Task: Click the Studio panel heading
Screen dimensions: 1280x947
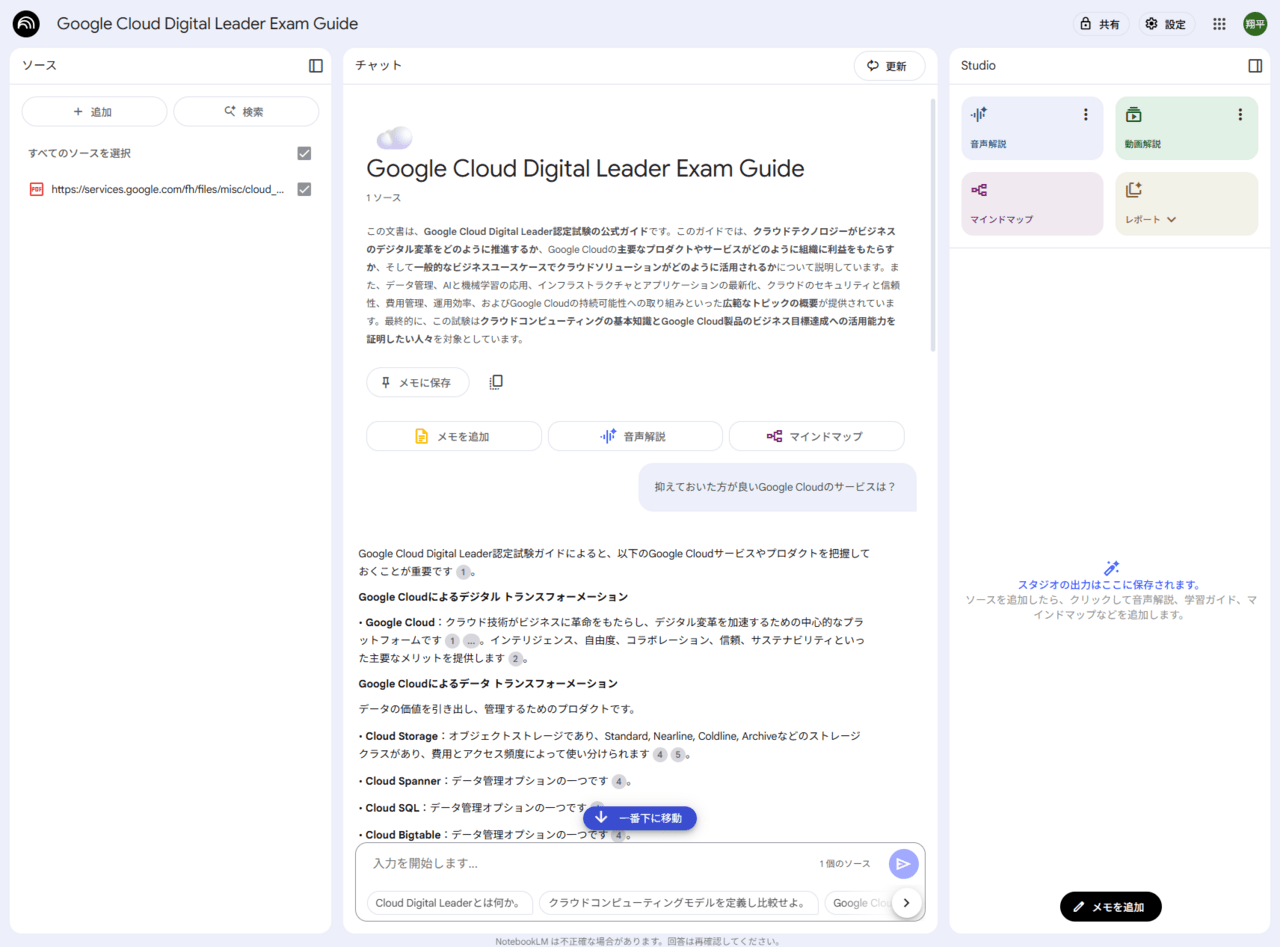Action: pos(978,66)
